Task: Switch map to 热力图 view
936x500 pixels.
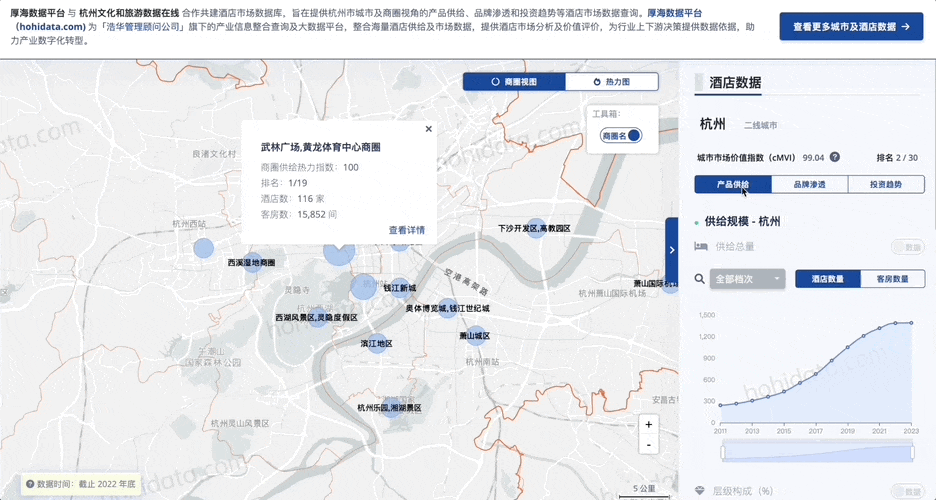Action: tap(612, 82)
